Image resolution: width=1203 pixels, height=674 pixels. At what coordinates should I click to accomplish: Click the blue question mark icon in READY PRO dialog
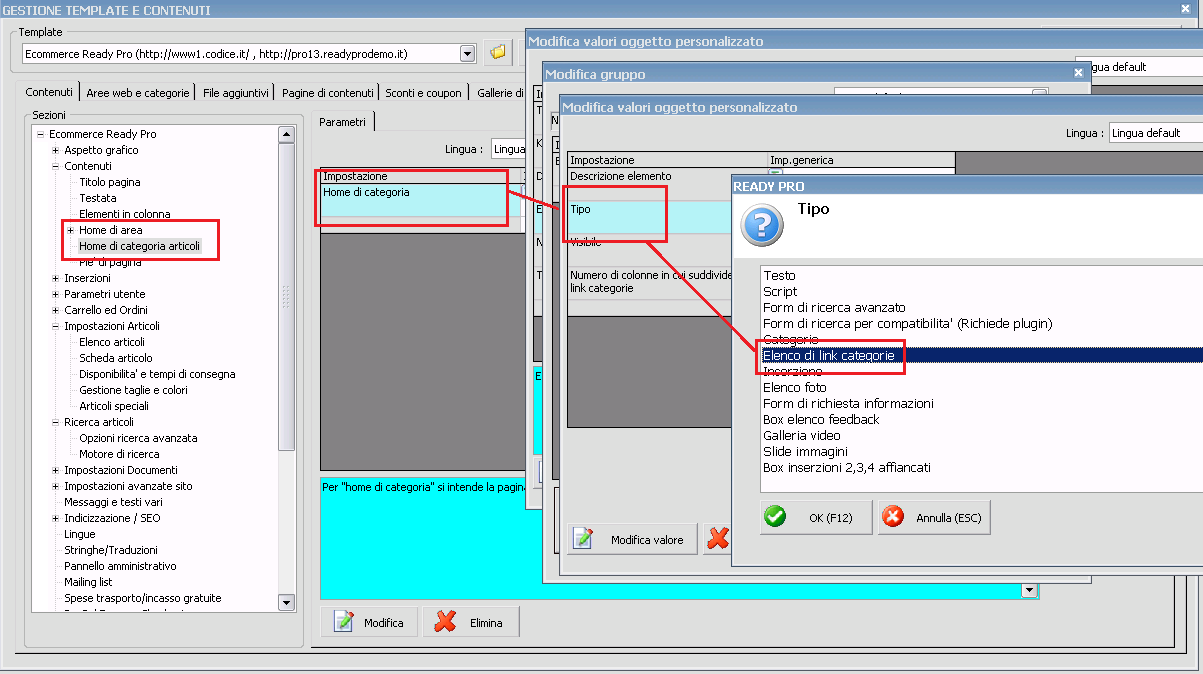(x=762, y=224)
